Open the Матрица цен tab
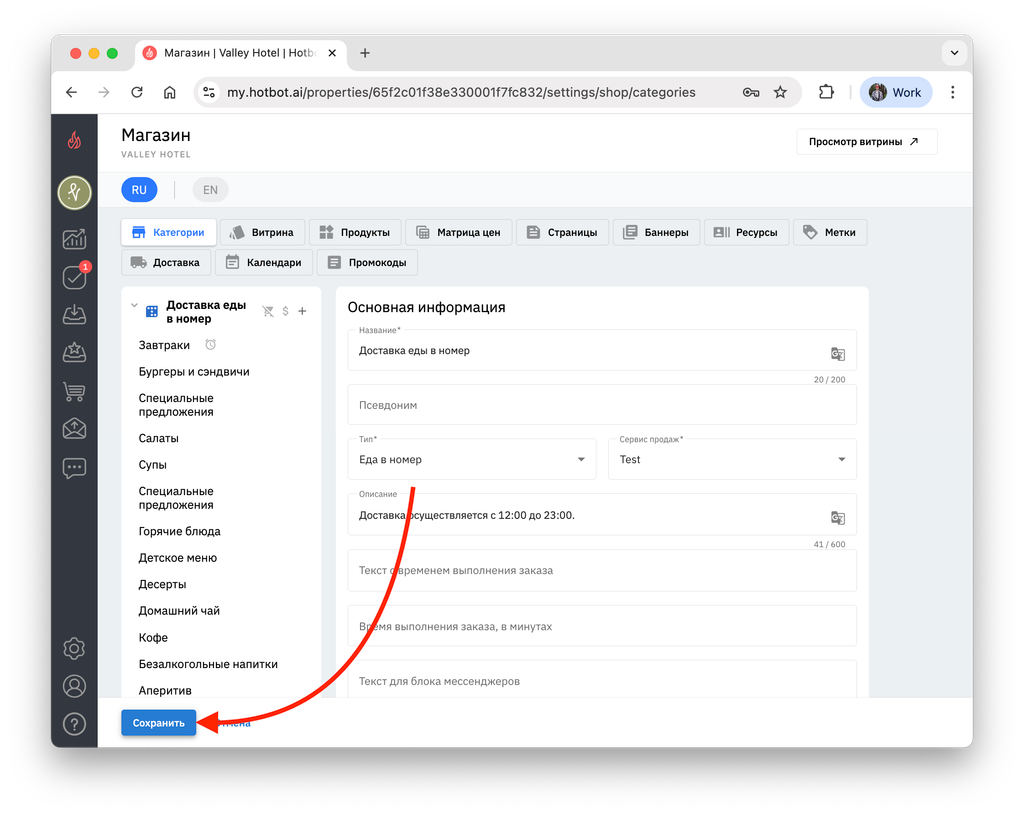This screenshot has width=1024, height=815. click(459, 232)
